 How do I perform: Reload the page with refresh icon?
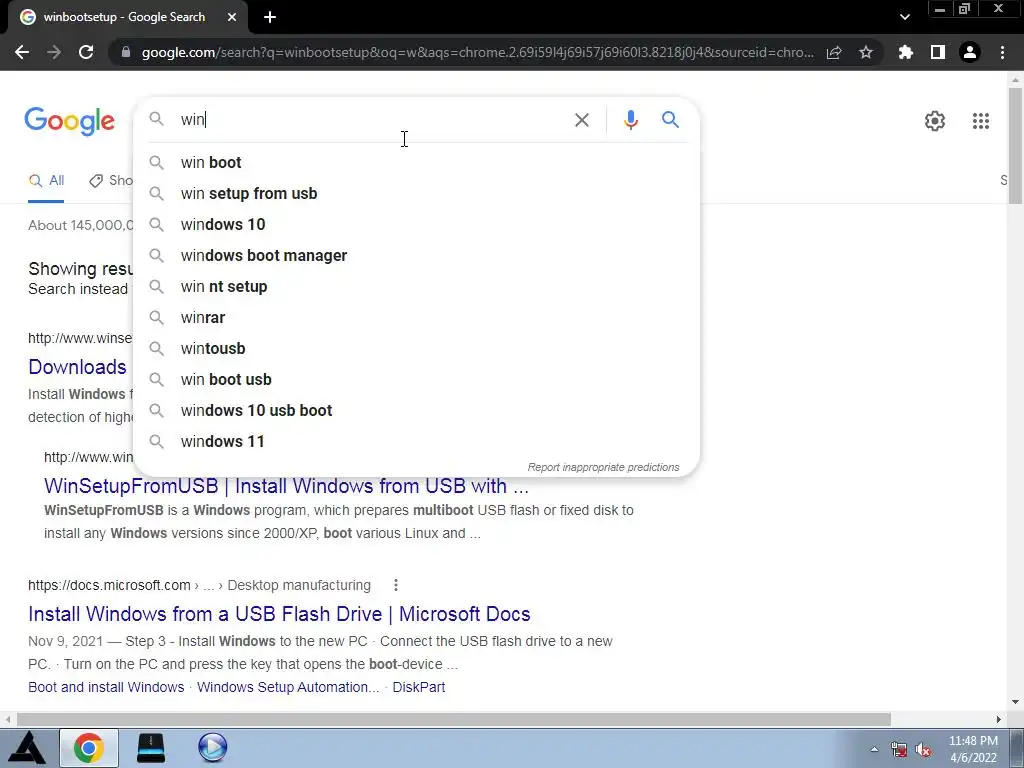click(86, 52)
